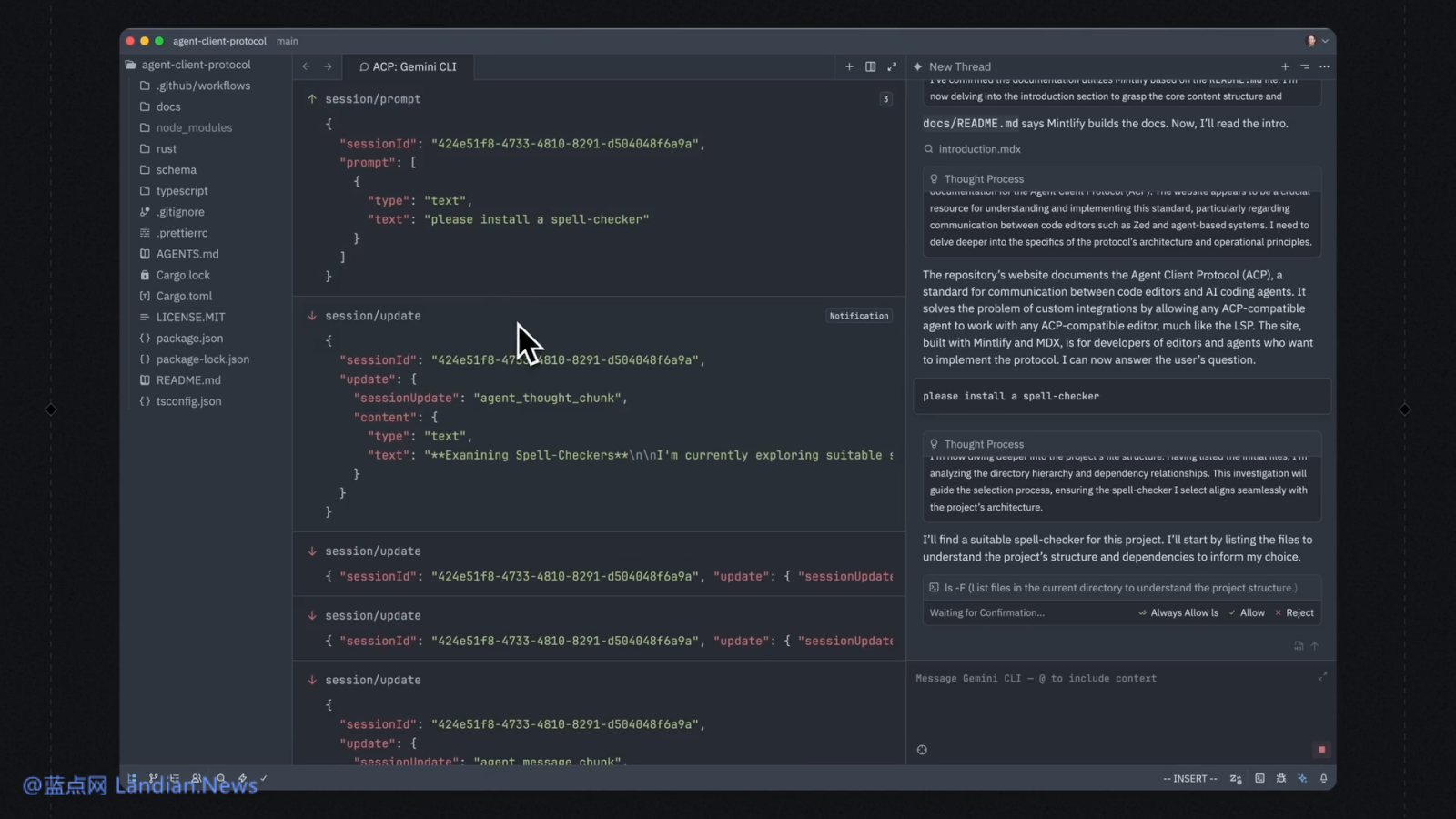Toggle the agent panel sparkle icon
The height and width of the screenshot is (819, 1456).
[1302, 778]
